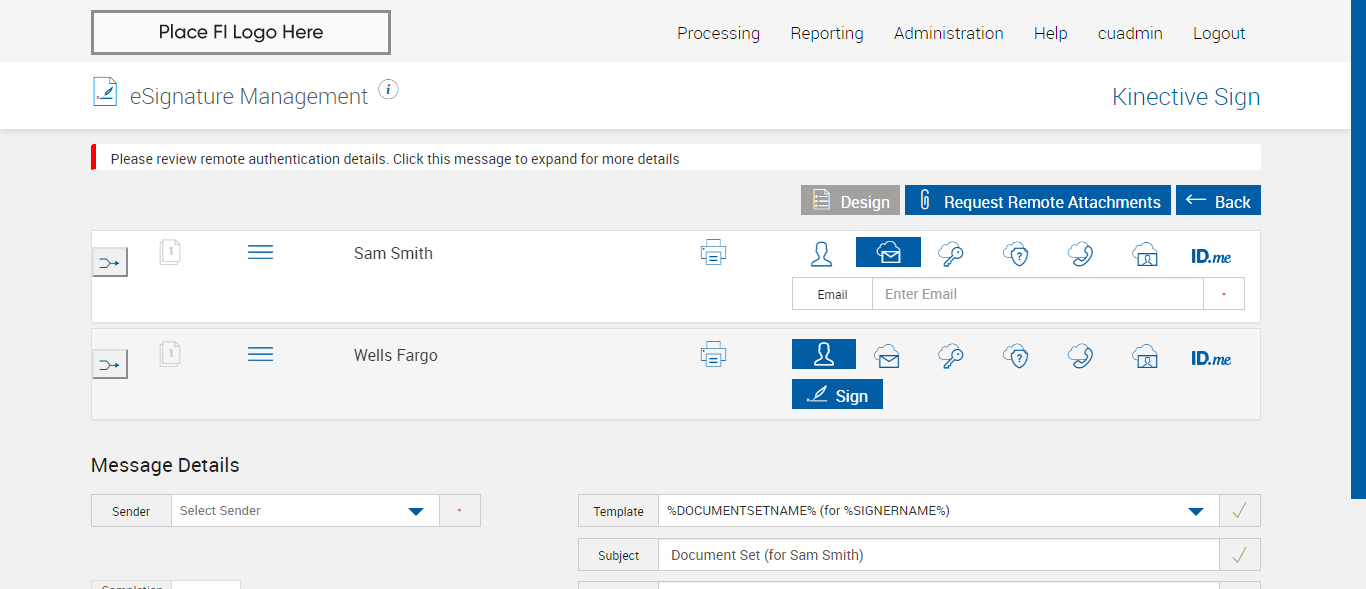Switch Wells Fargo to remote email signing

[x=887, y=356]
